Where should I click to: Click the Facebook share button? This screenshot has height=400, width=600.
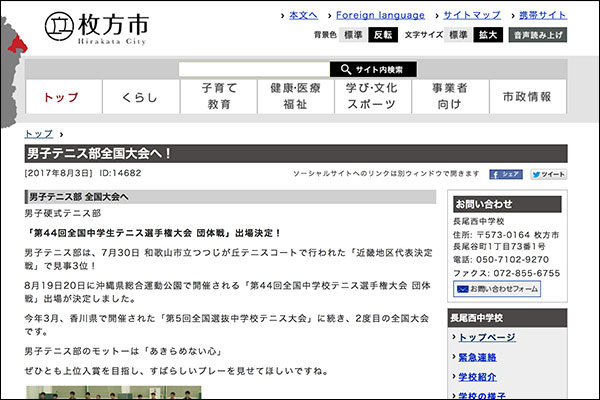pyautogui.click(x=507, y=174)
